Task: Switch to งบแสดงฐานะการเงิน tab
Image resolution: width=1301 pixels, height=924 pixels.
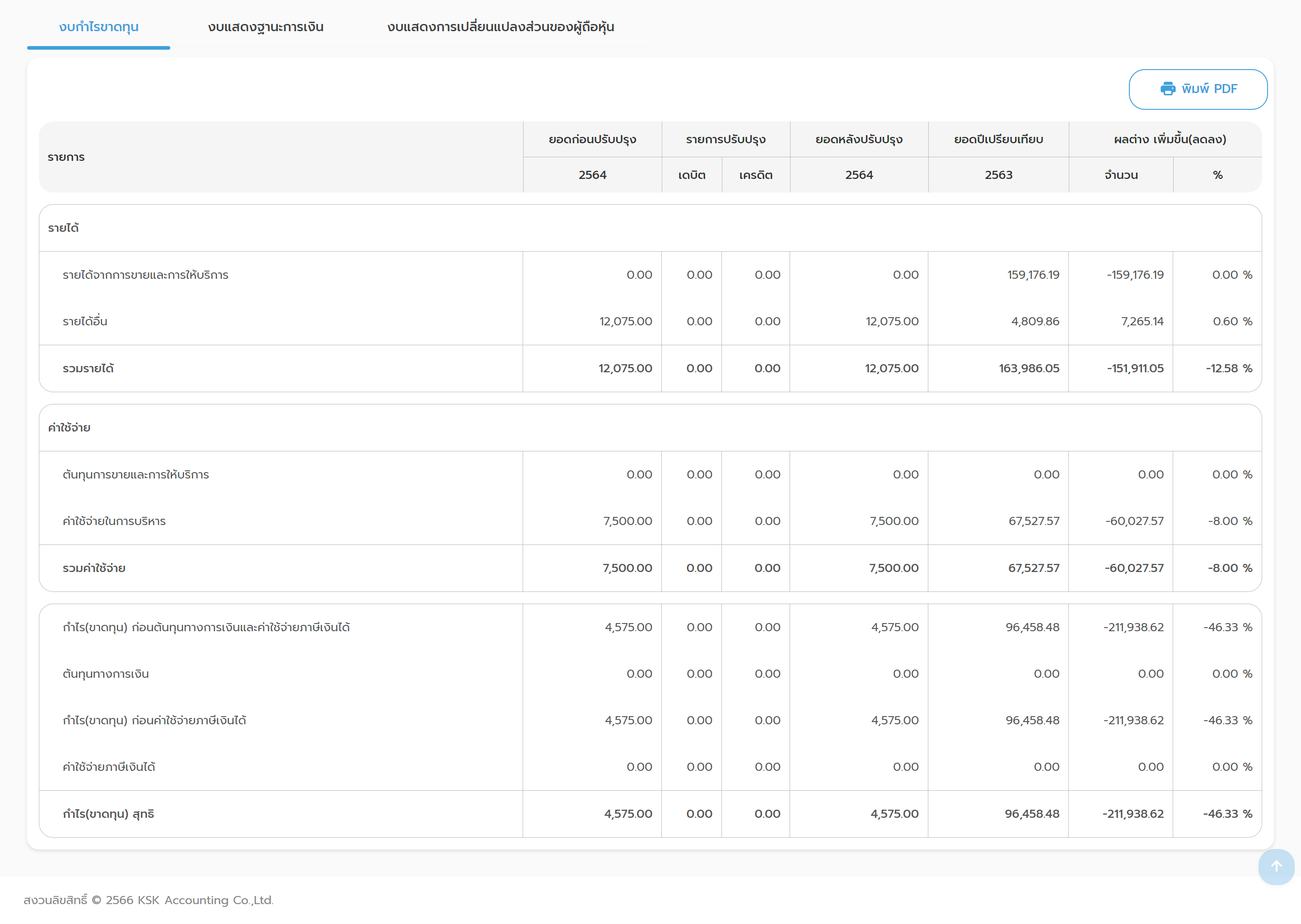Action: (x=265, y=27)
